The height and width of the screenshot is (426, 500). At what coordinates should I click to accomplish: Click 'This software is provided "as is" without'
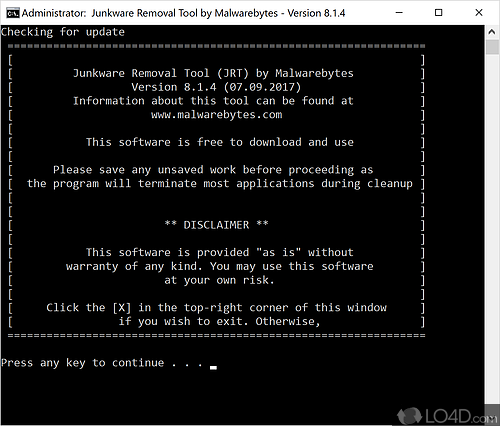220,252
